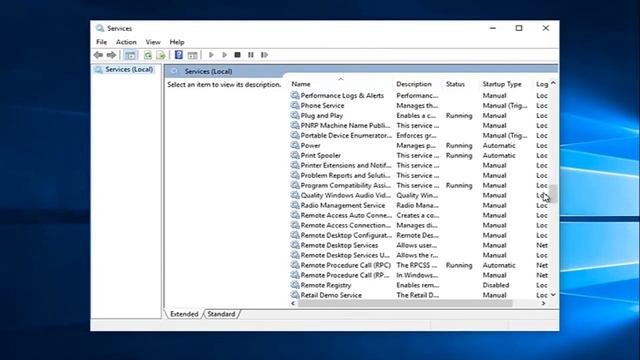Click the Automatic startup type of Power

pos(499,145)
